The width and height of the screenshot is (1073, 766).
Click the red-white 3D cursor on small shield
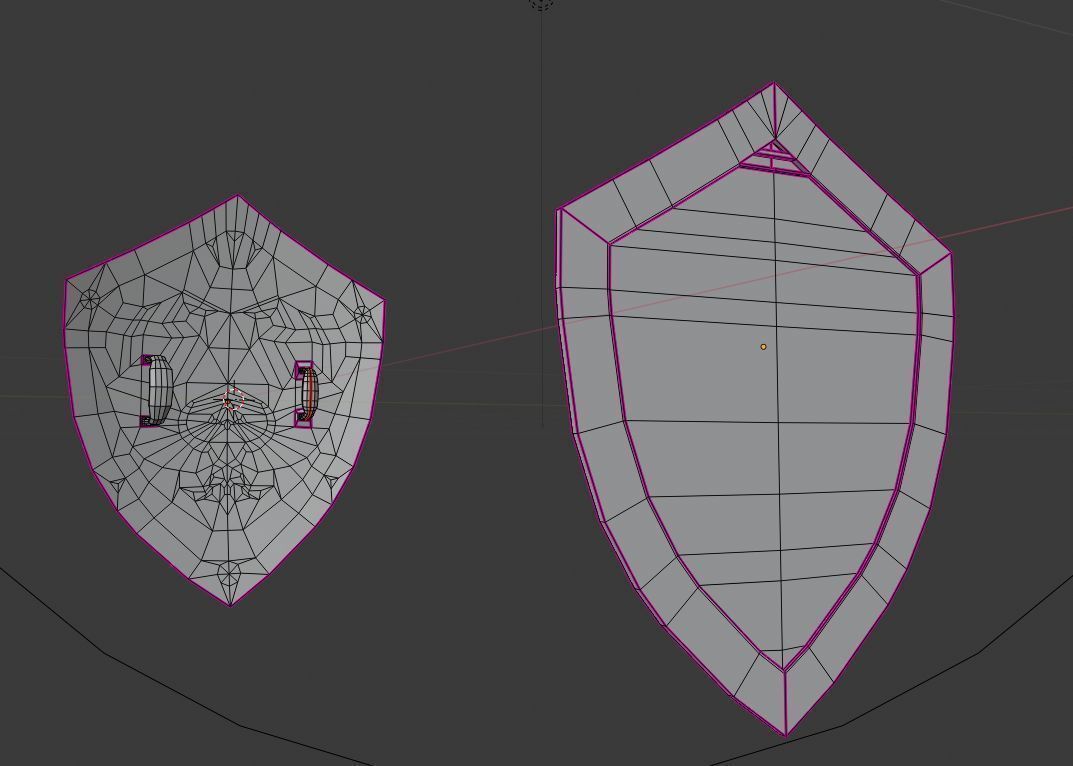(x=233, y=400)
